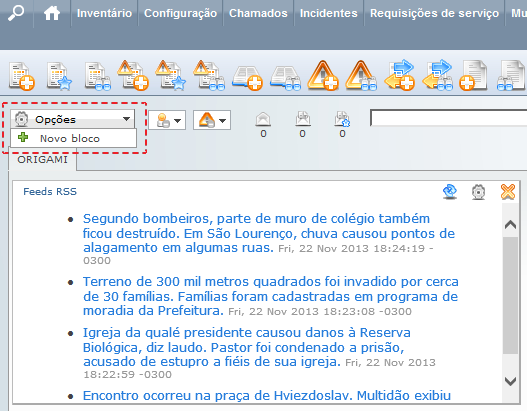Open the Requisições de serviço menu
The image size is (527, 411).
pos(434,13)
